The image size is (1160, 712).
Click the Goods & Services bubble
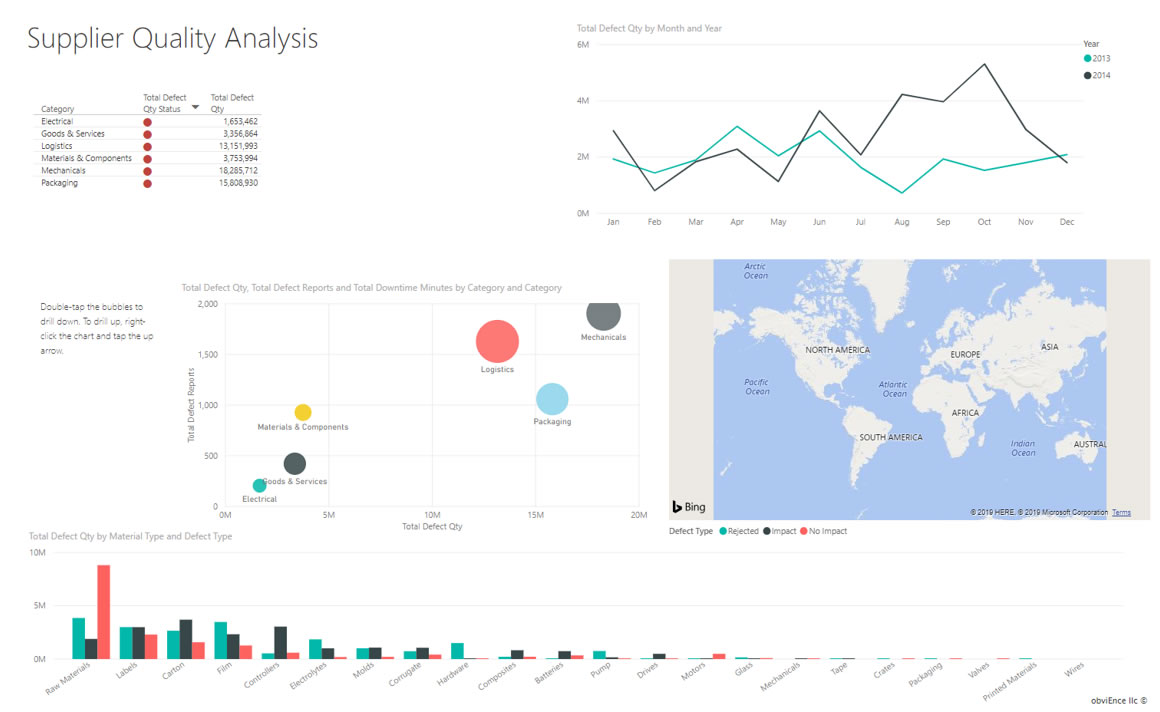pyautogui.click(x=294, y=464)
